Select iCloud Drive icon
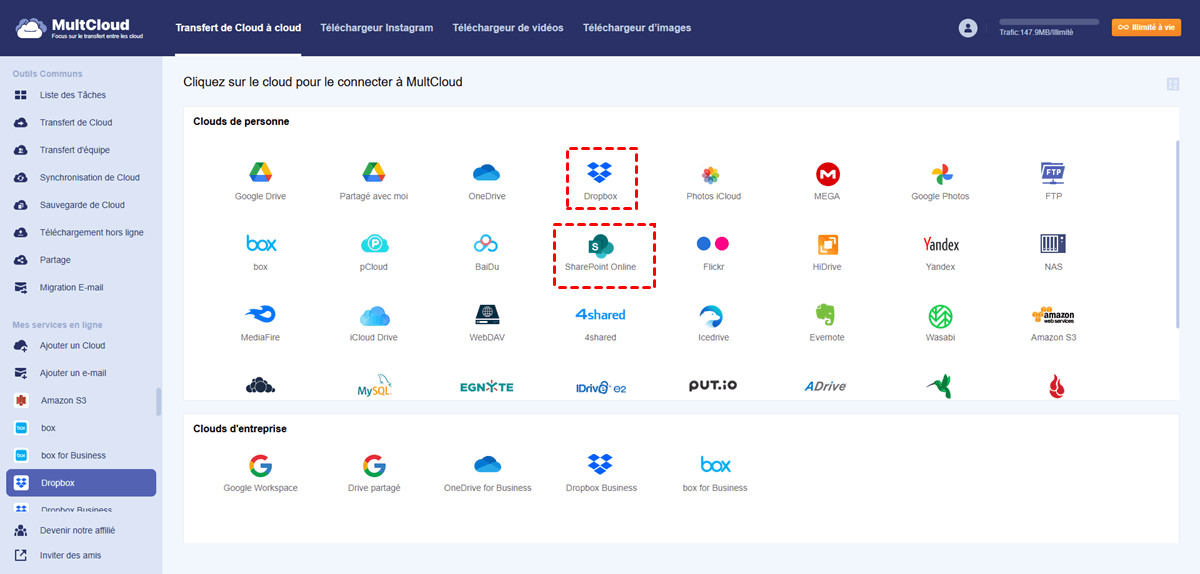 [374, 315]
